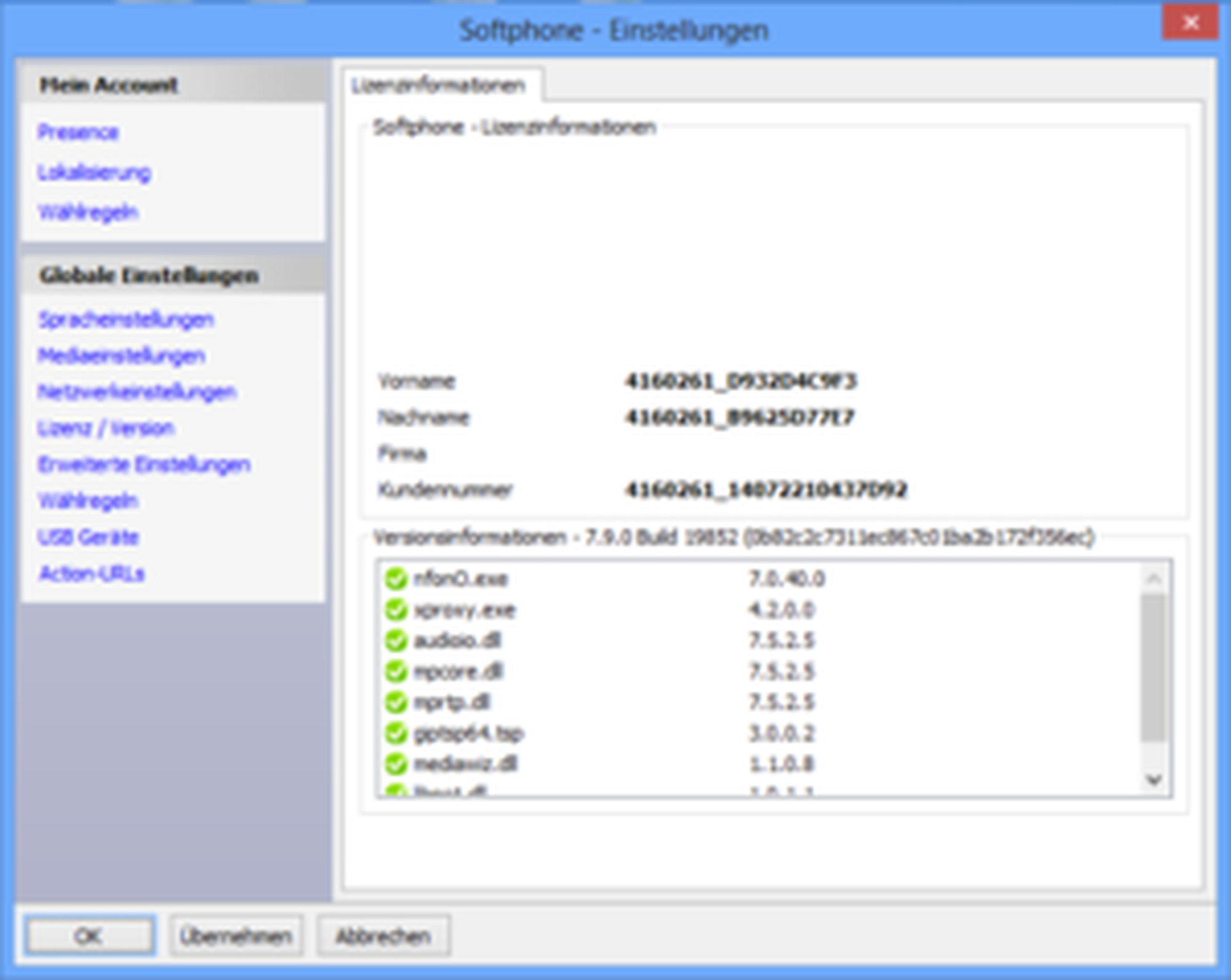Show USB Geräte settings
The height and width of the screenshot is (980, 1231).
(89, 537)
